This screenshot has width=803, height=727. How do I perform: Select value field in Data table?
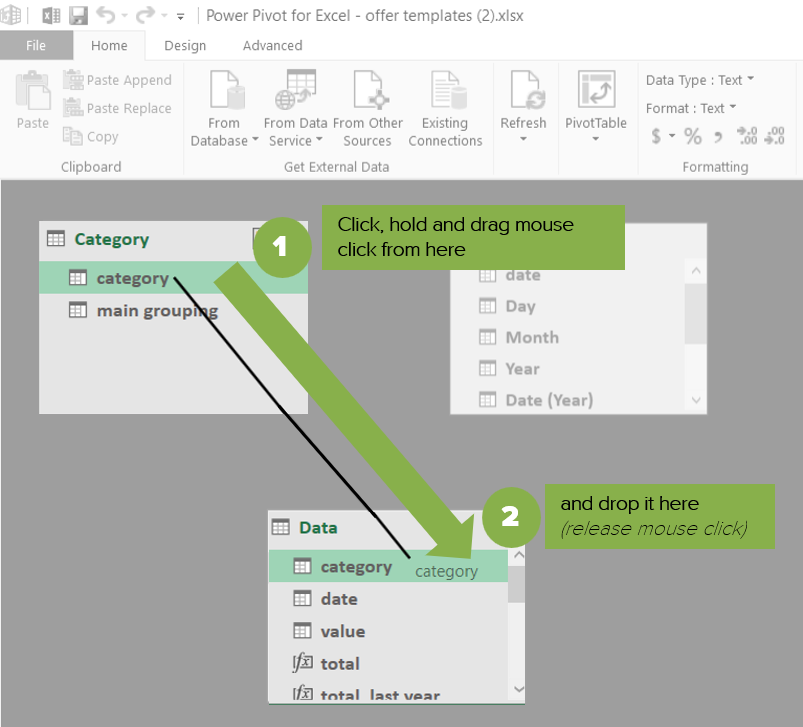pyautogui.click(x=388, y=631)
